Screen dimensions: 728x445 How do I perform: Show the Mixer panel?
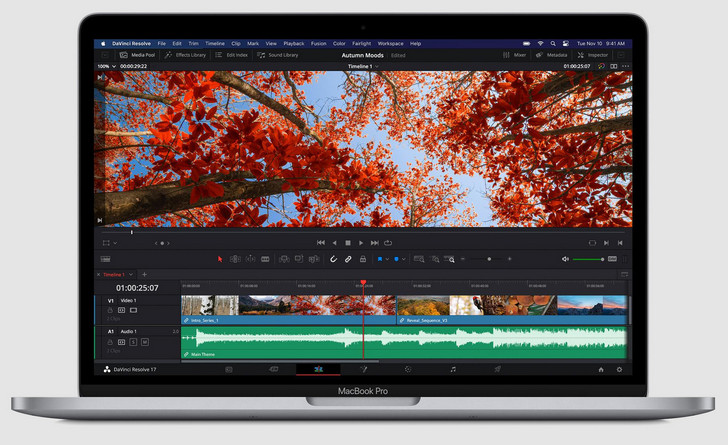[514, 55]
